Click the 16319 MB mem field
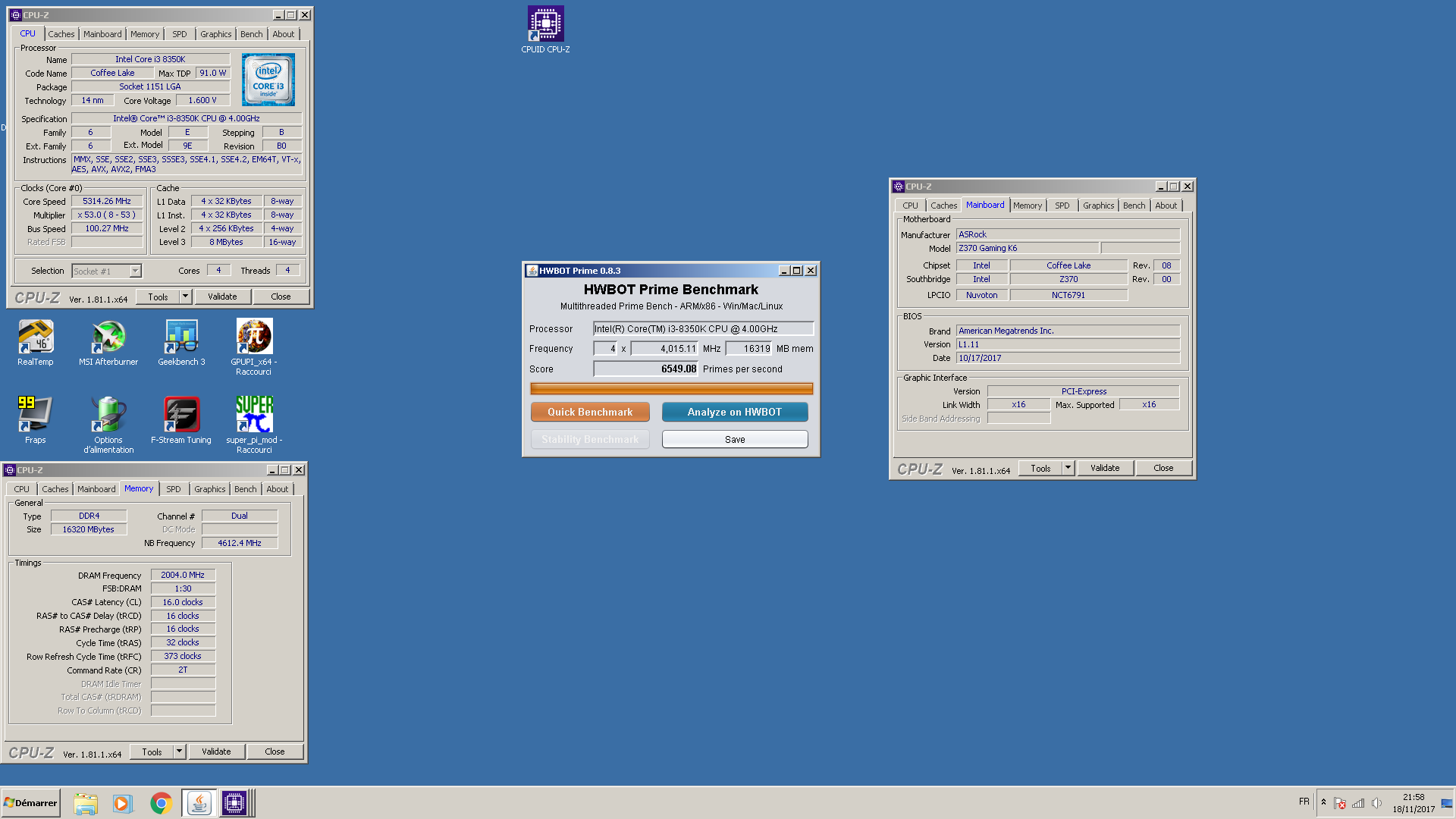This screenshot has width=1456, height=819. (748, 349)
